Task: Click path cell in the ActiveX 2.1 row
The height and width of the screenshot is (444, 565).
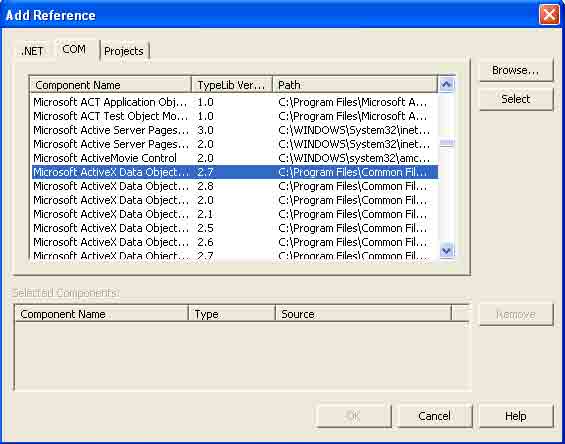Action: 353,214
